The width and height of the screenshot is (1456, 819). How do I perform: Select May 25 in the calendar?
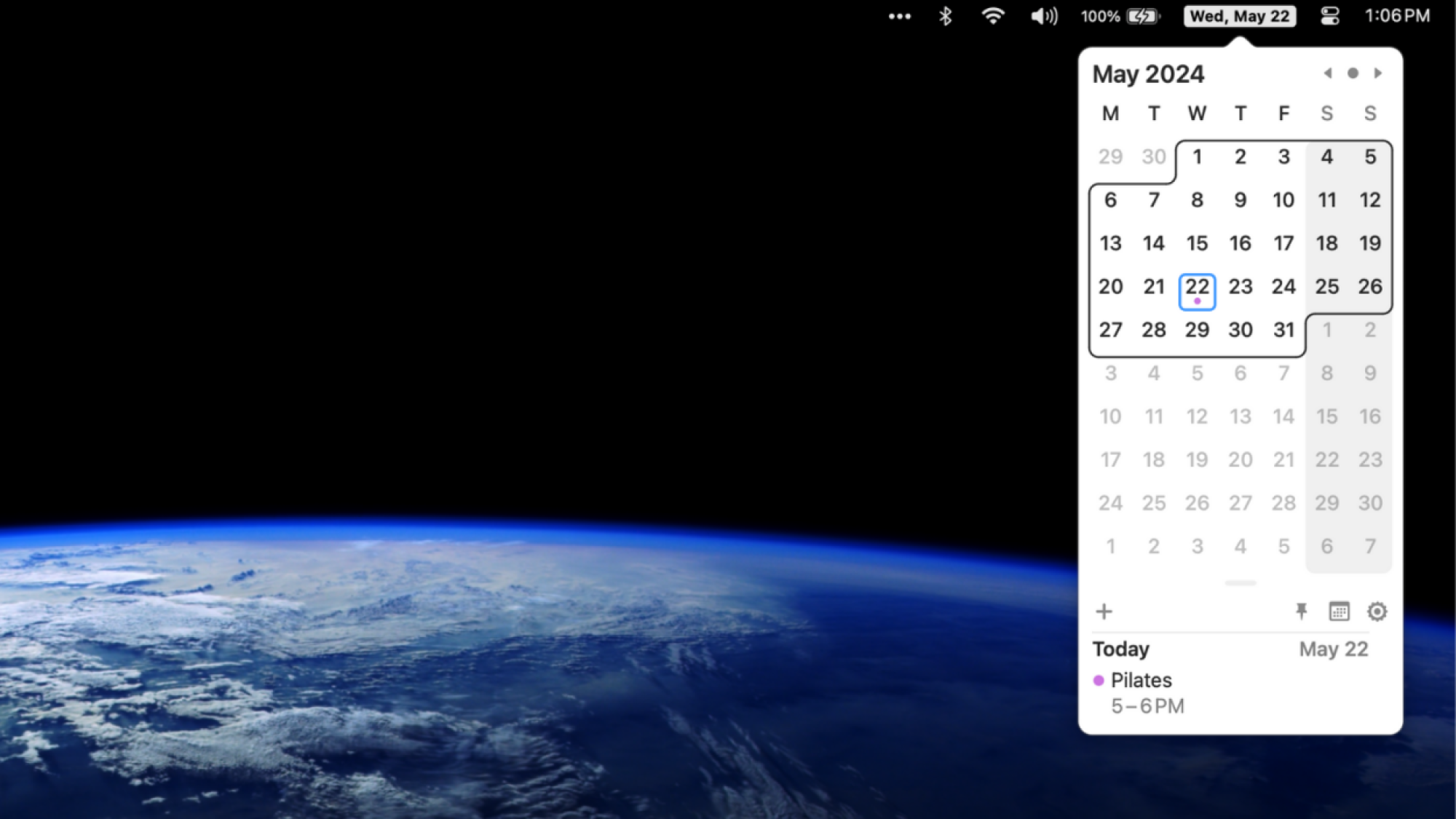1327,287
